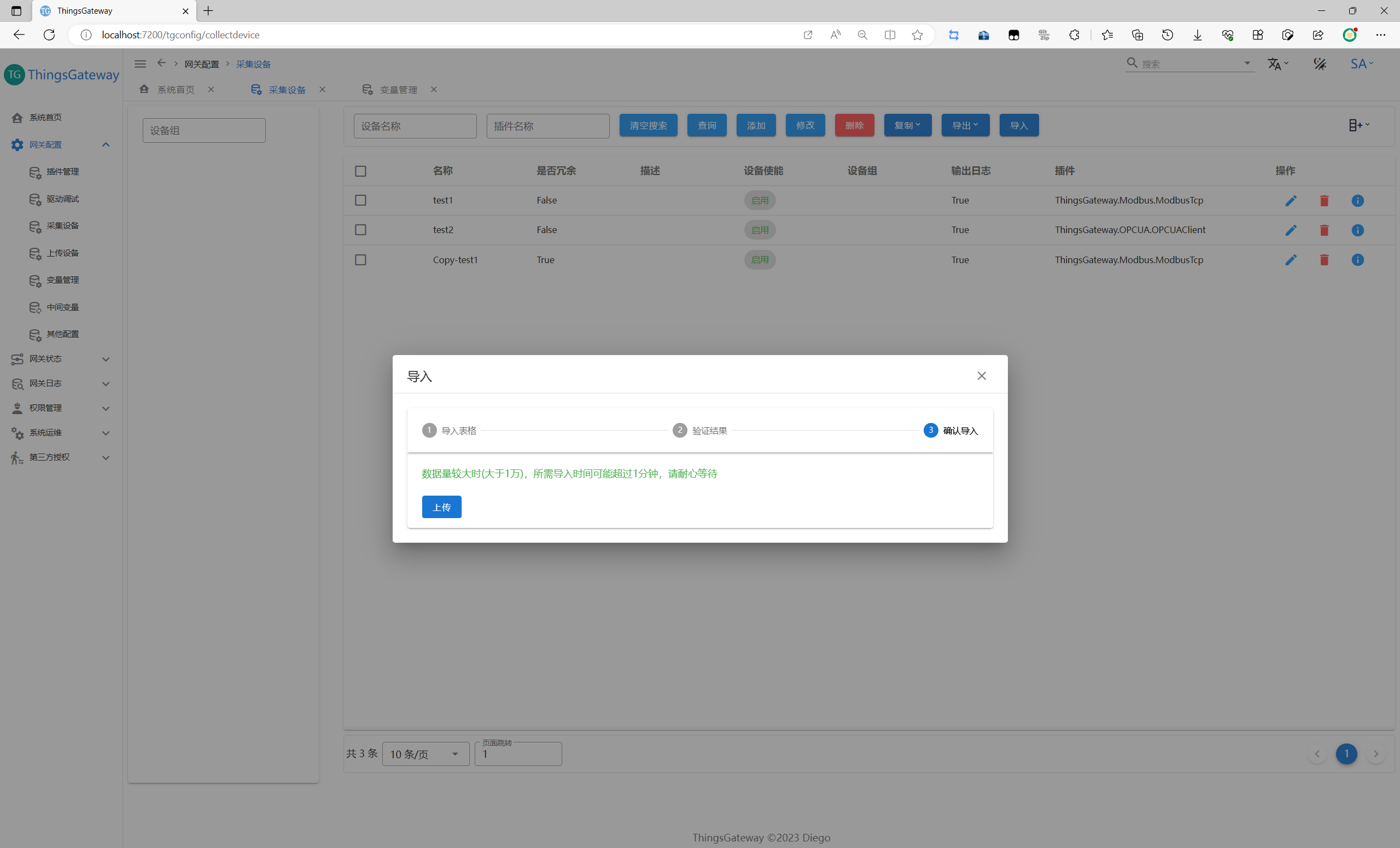
Task: Open 插件管理 in the sidebar menu
Action: click(x=62, y=172)
